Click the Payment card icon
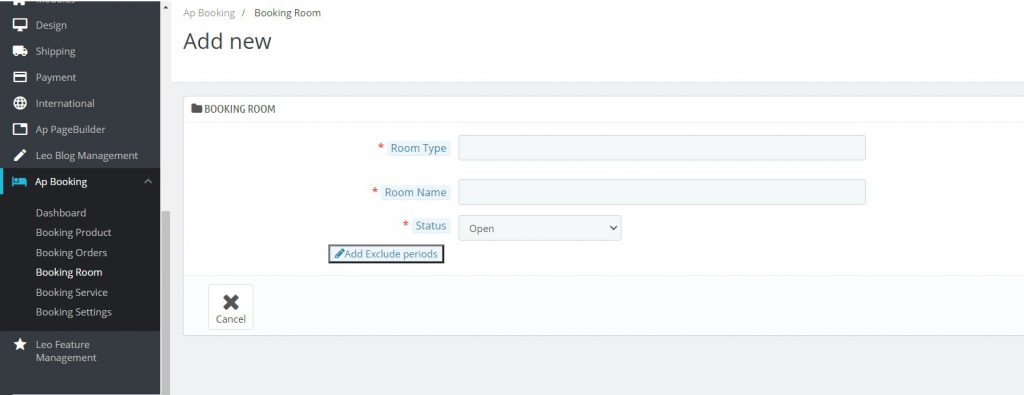This screenshot has width=1024, height=395. [x=20, y=77]
